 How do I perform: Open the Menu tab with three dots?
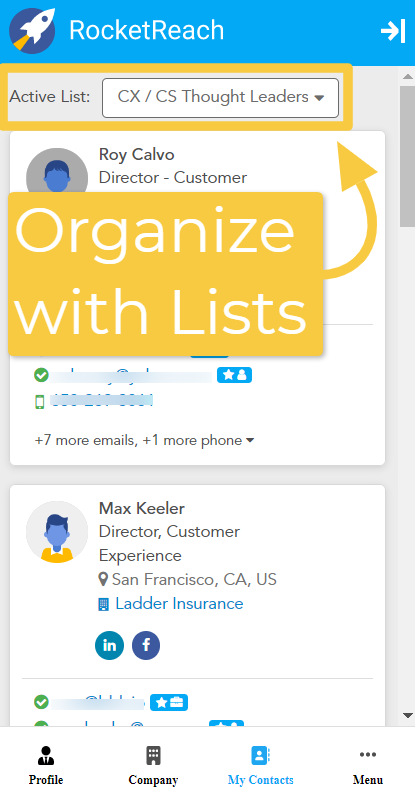click(x=368, y=765)
